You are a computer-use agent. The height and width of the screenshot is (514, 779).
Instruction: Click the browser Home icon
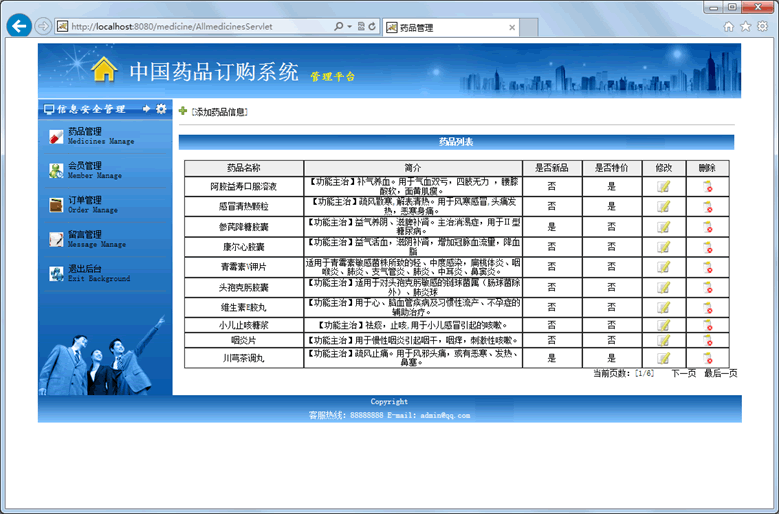click(x=728, y=26)
